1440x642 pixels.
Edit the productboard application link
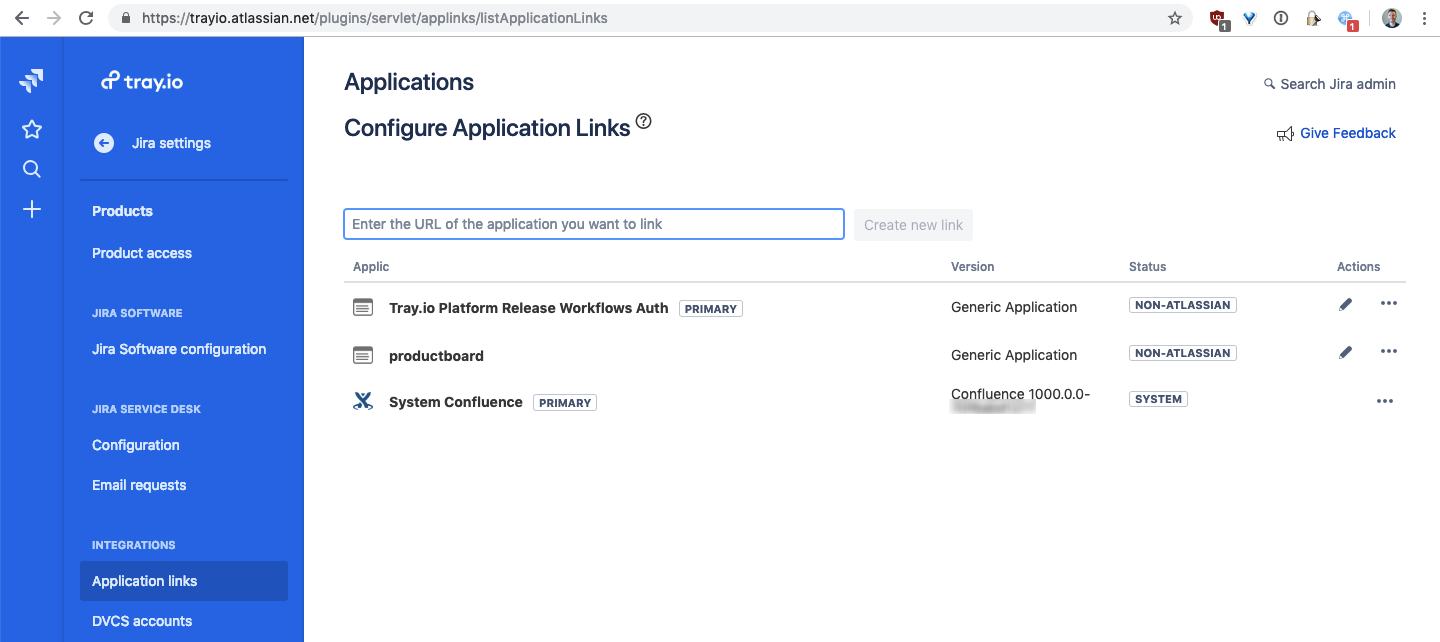[1346, 352]
